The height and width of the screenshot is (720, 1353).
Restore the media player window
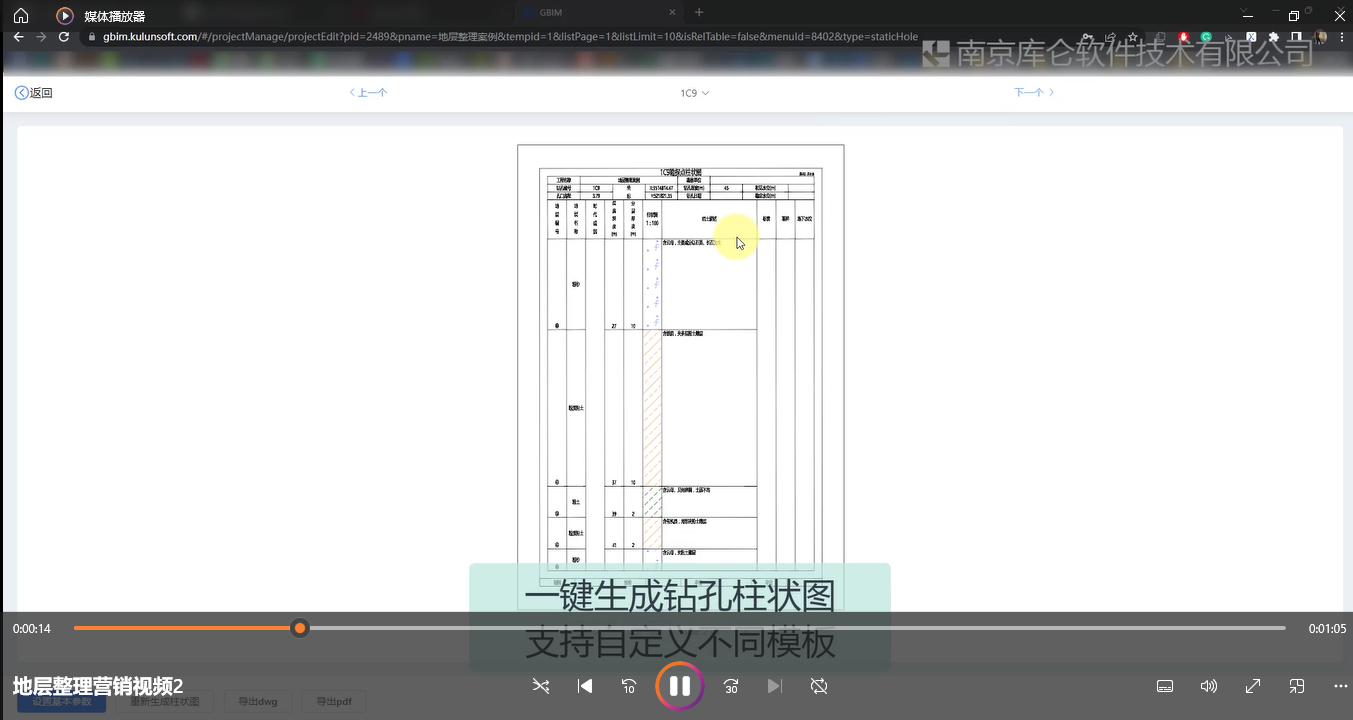pyautogui.click(x=1293, y=16)
